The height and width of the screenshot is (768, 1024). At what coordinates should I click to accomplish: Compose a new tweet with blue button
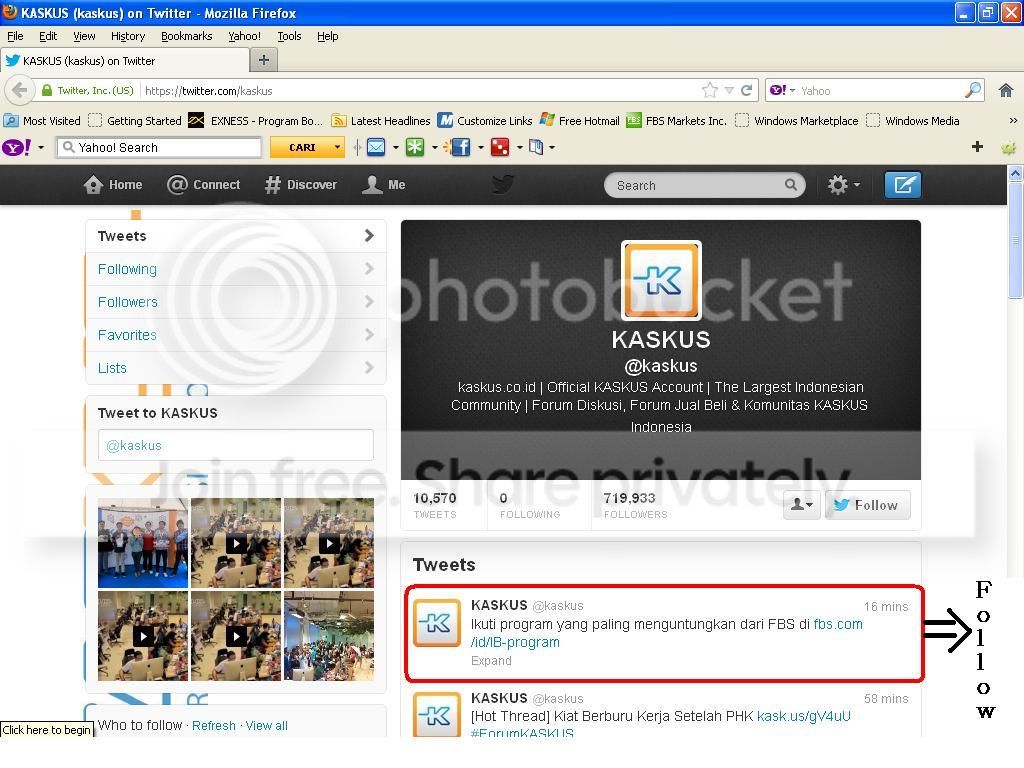(x=903, y=185)
